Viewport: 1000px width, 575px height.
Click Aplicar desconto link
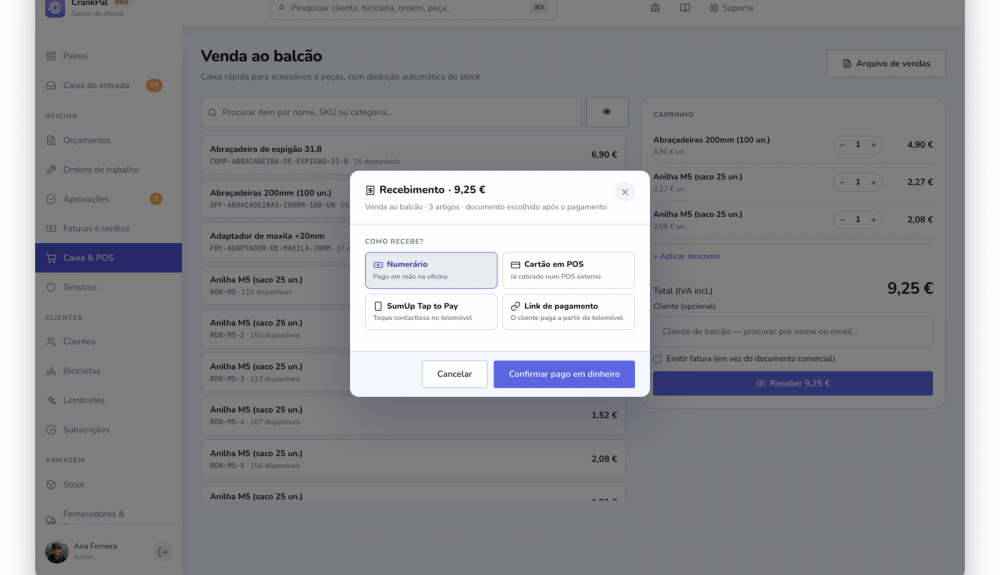click(686, 256)
